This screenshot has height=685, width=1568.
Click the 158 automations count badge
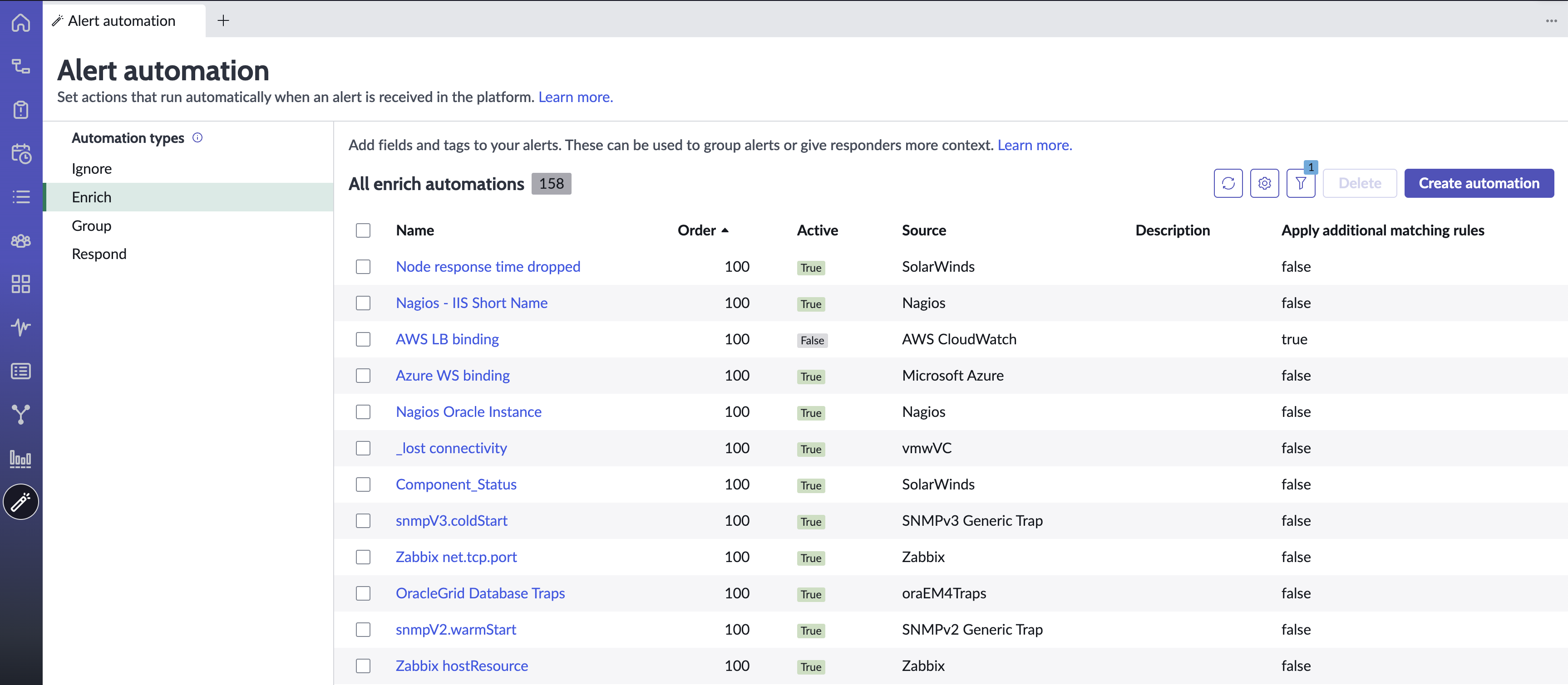[551, 184]
